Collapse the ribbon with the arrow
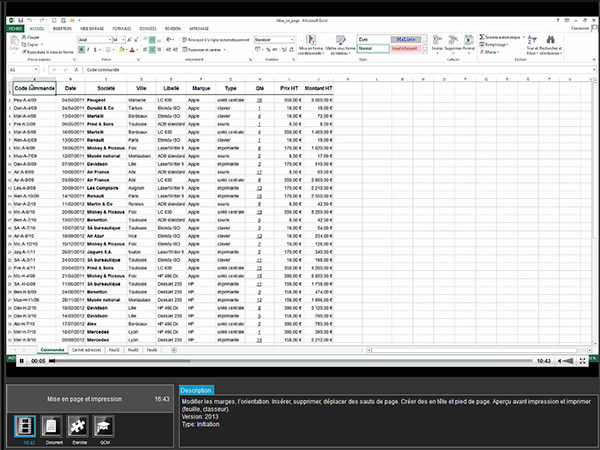The image size is (600, 450). [x=594, y=60]
